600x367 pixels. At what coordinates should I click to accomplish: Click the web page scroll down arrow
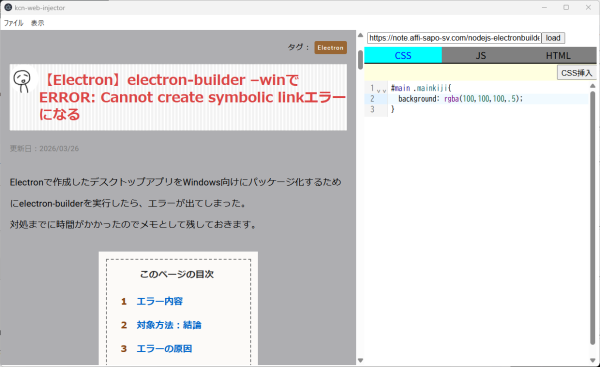pos(360,360)
